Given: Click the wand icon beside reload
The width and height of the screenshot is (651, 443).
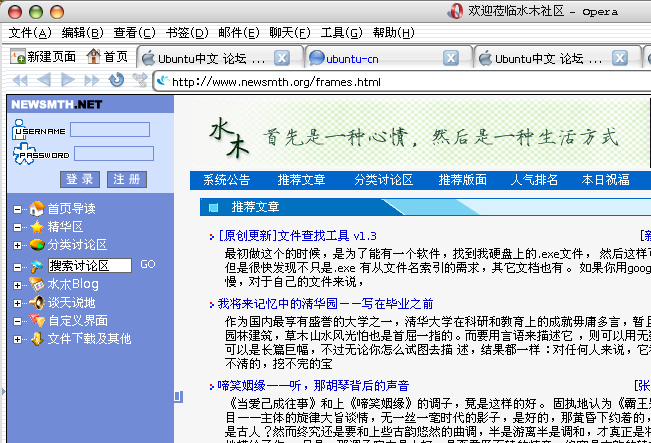Looking at the screenshot, I should 140,80.
